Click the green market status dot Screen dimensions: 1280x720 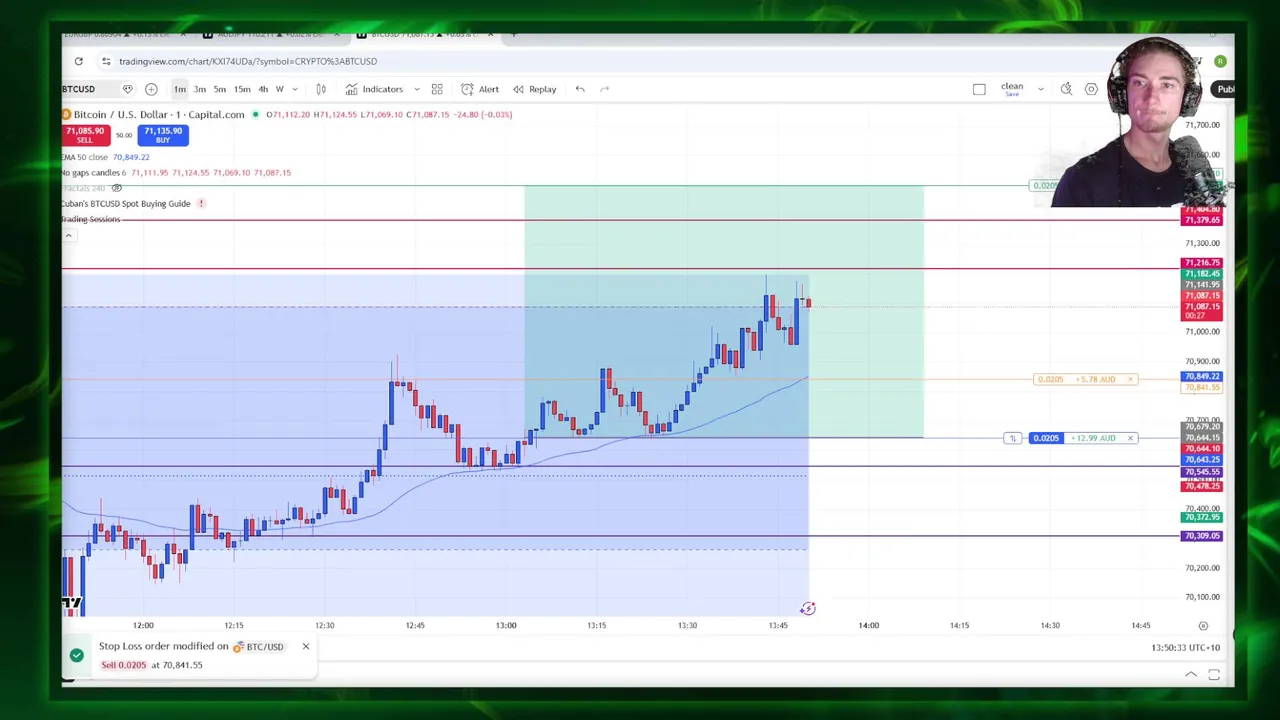[x=256, y=114]
